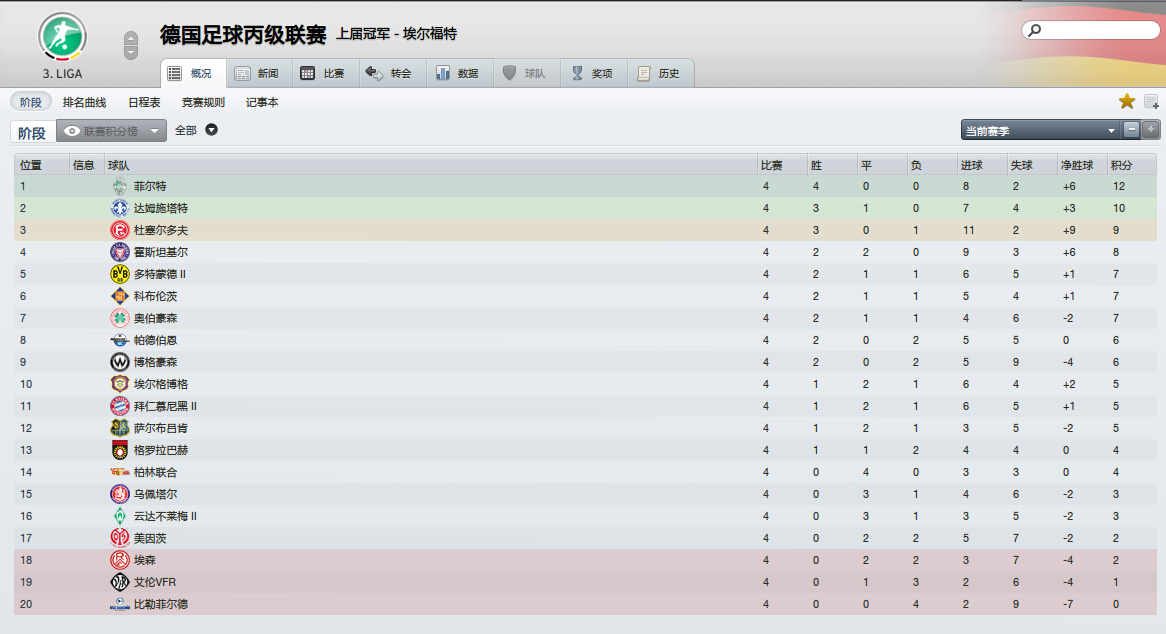The width and height of the screenshot is (1166, 634).
Task: Click the add-note icon beside the star
Action: point(1151,101)
